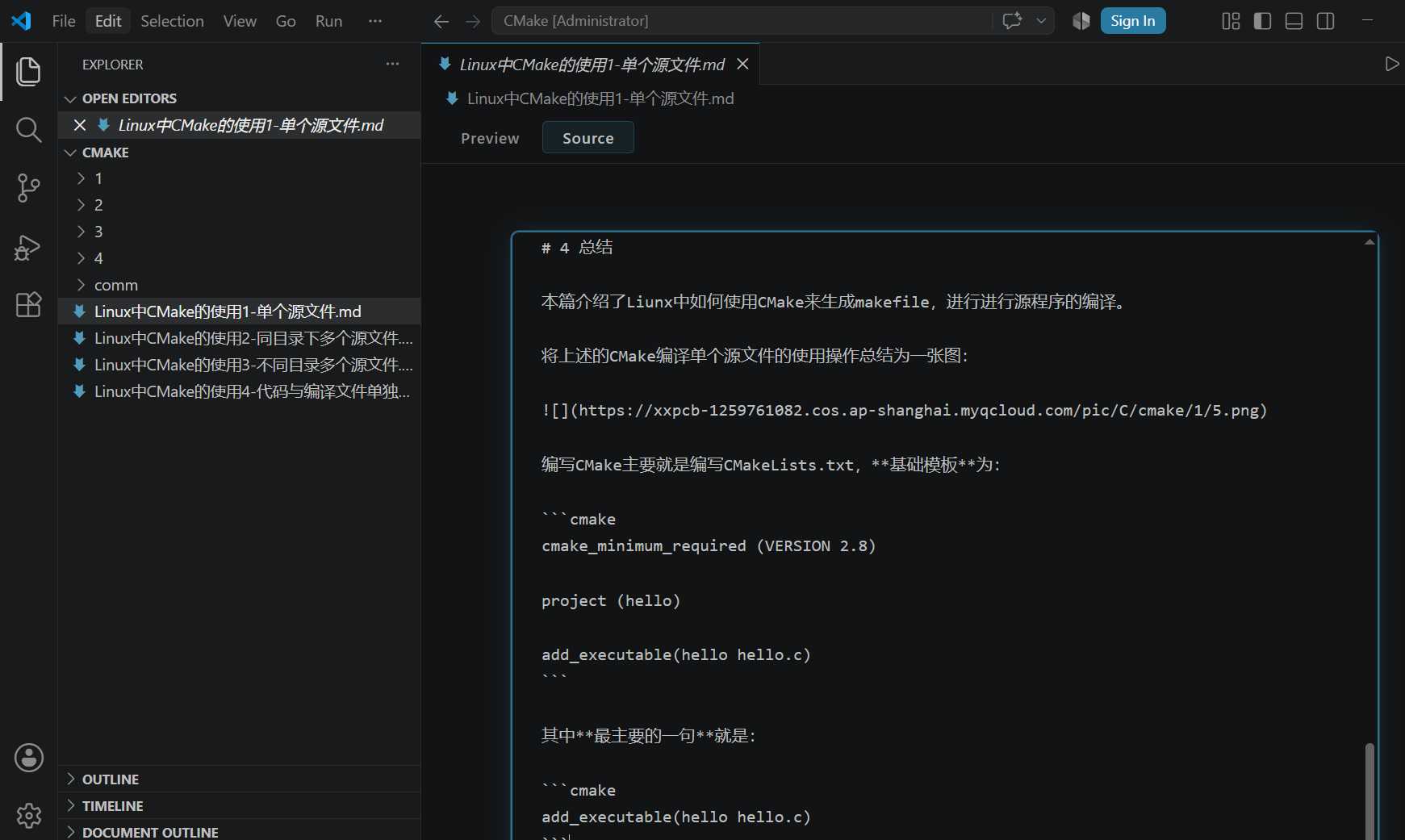Open Linux中CMake的使用3 file in explorer
The height and width of the screenshot is (840, 1405).
[x=240, y=365]
